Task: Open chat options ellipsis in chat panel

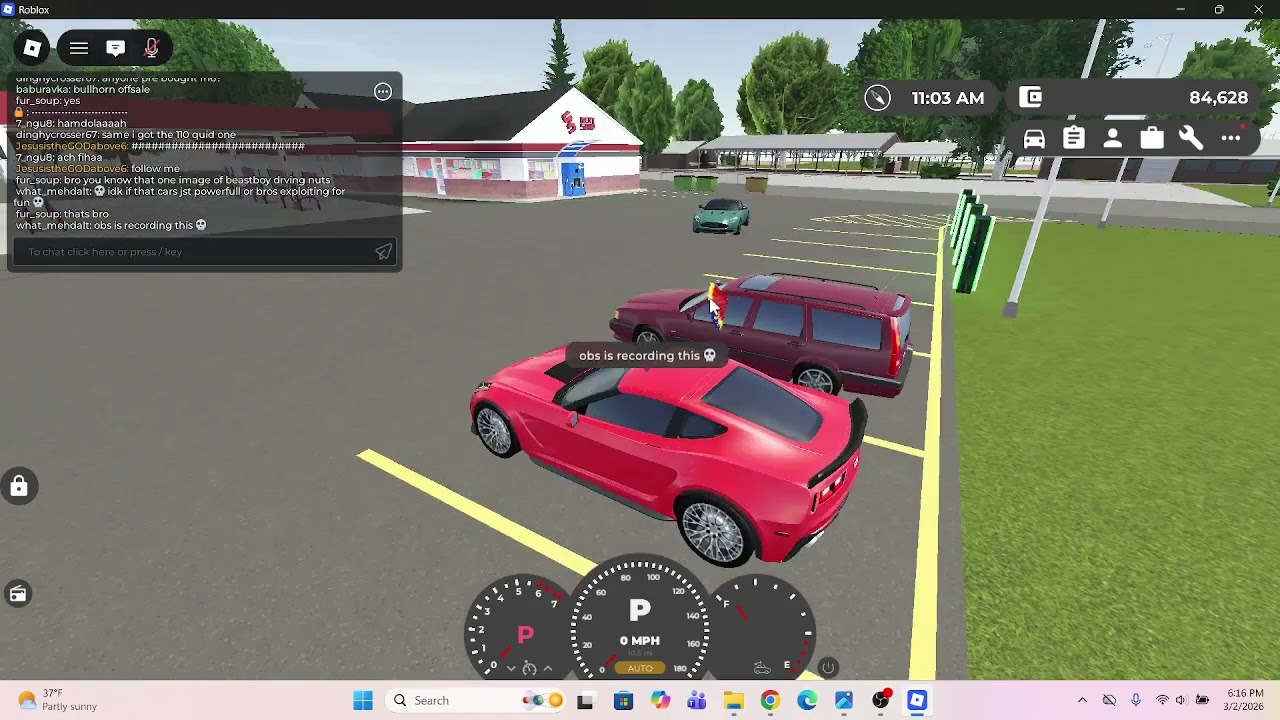Action: pos(383,92)
